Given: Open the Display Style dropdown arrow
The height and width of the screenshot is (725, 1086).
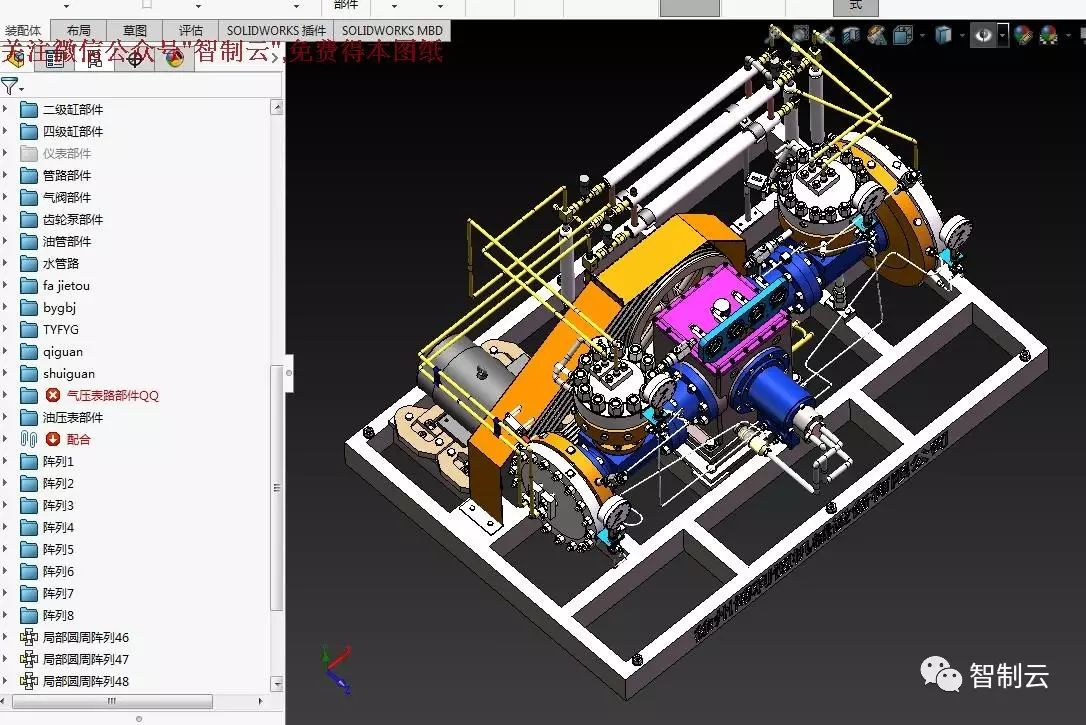Looking at the screenshot, I should (x=962, y=35).
